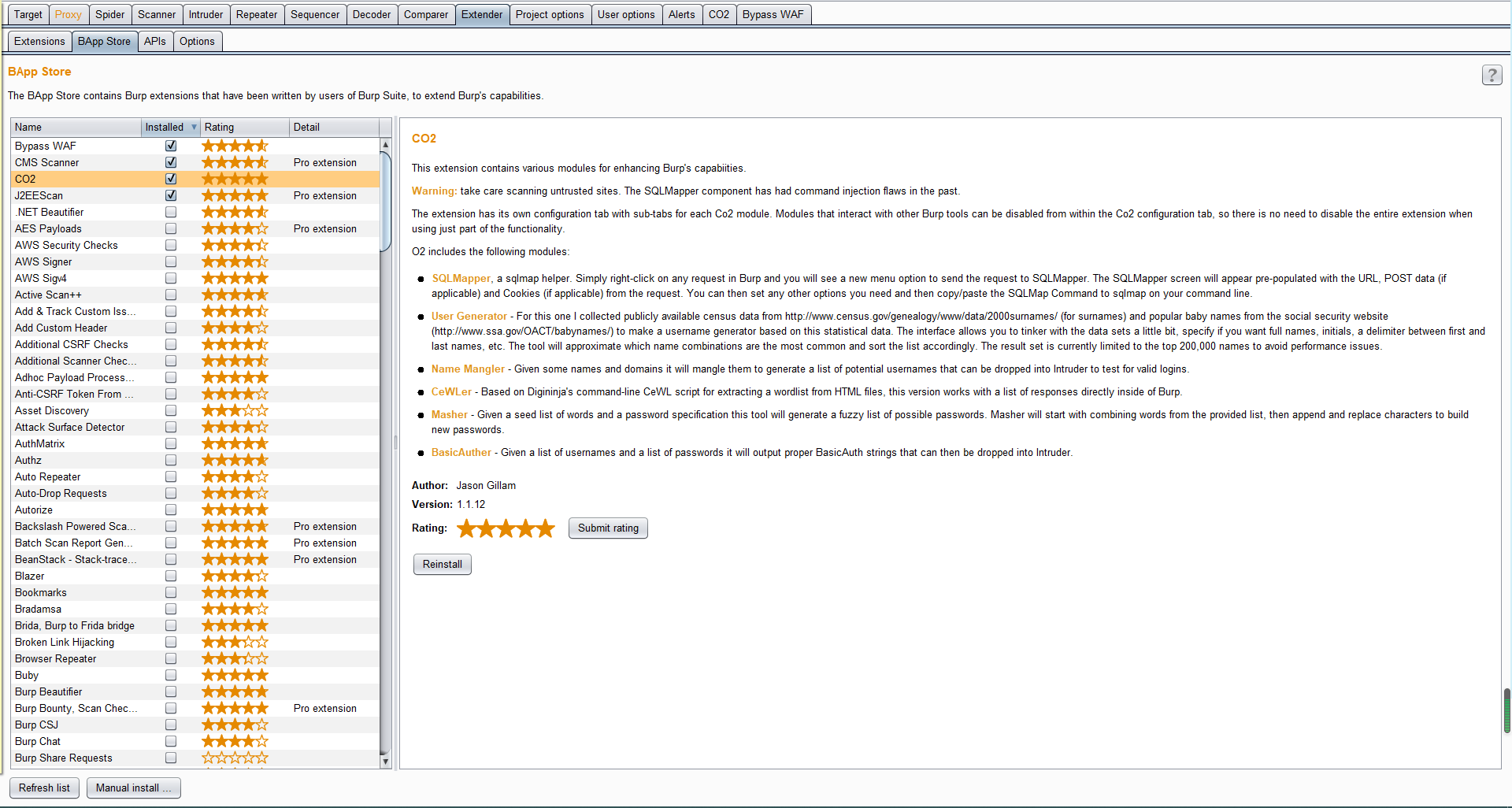Screen dimensions: 1512x808
Task: Open the Proxy tab
Action: pyautogui.click(x=69, y=14)
